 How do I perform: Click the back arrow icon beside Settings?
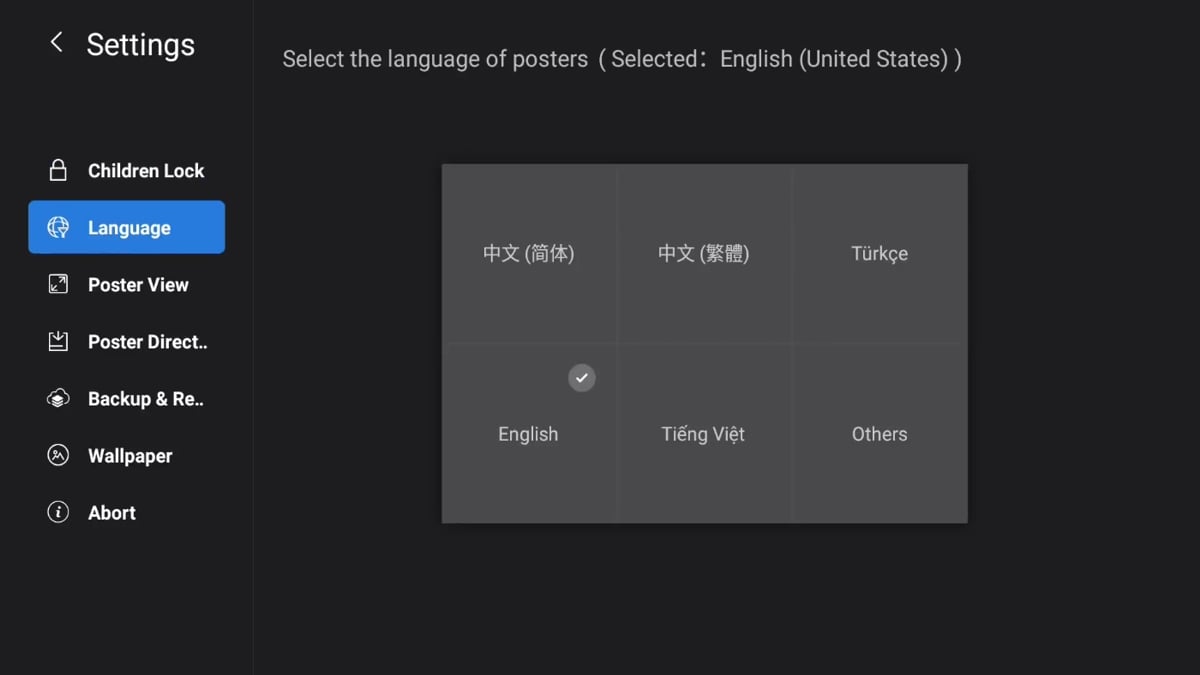click(x=56, y=43)
